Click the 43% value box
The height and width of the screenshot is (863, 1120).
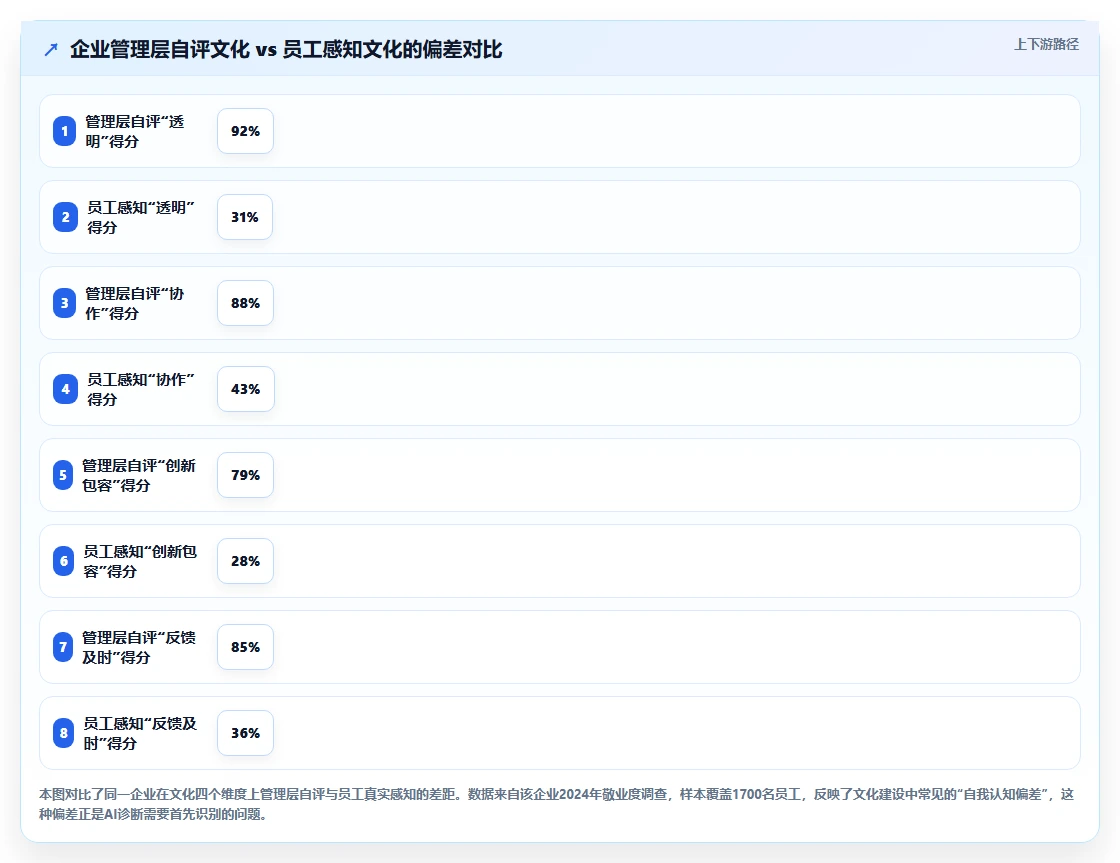point(245,389)
